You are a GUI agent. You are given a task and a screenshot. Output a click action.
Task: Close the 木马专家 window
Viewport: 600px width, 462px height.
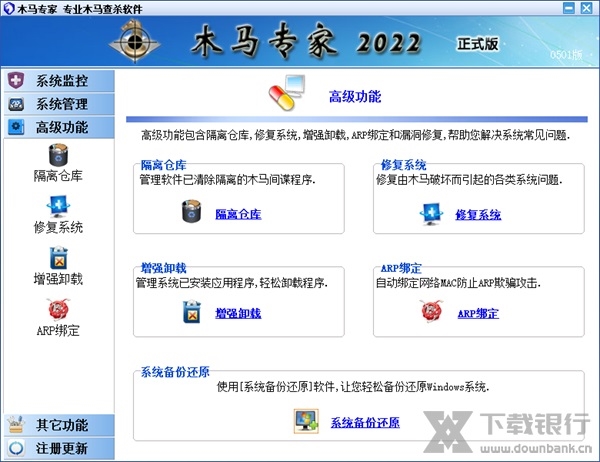coord(586,8)
